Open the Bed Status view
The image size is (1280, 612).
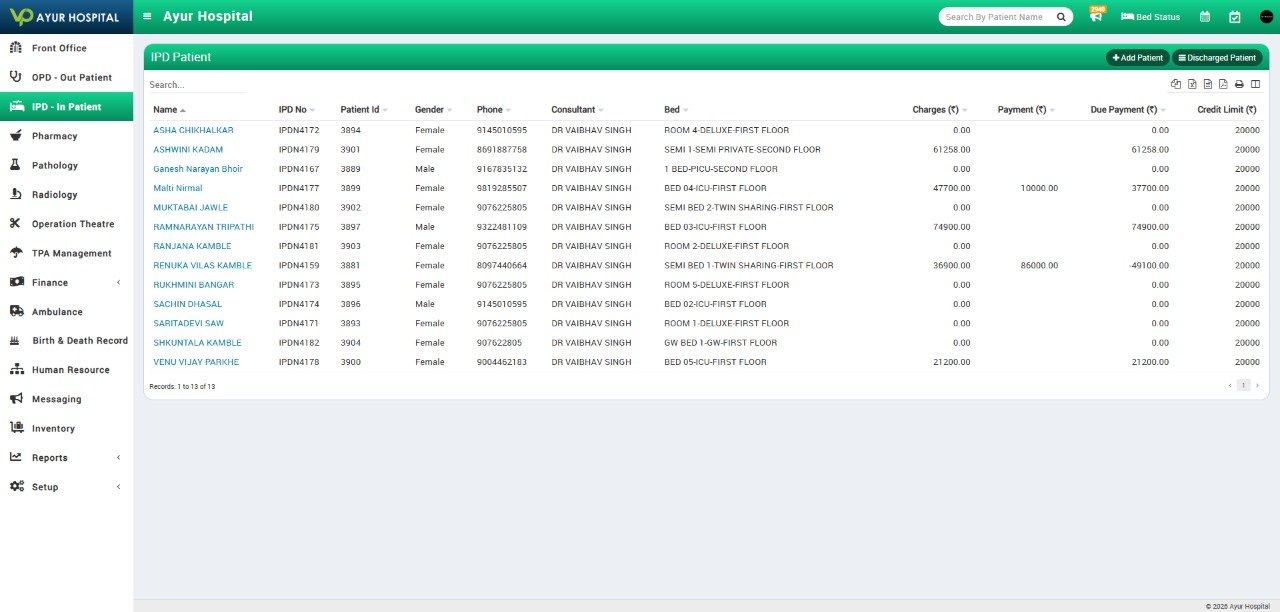pyautogui.click(x=1150, y=16)
